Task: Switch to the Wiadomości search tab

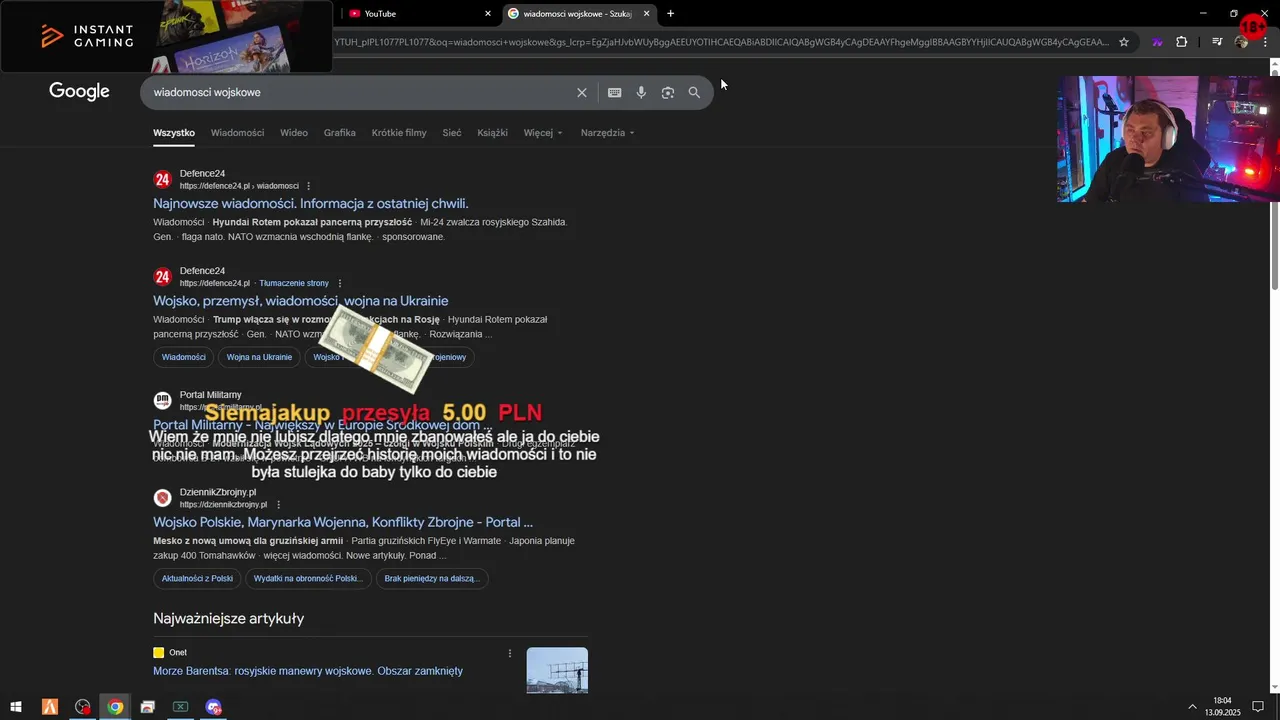Action: tap(237, 133)
